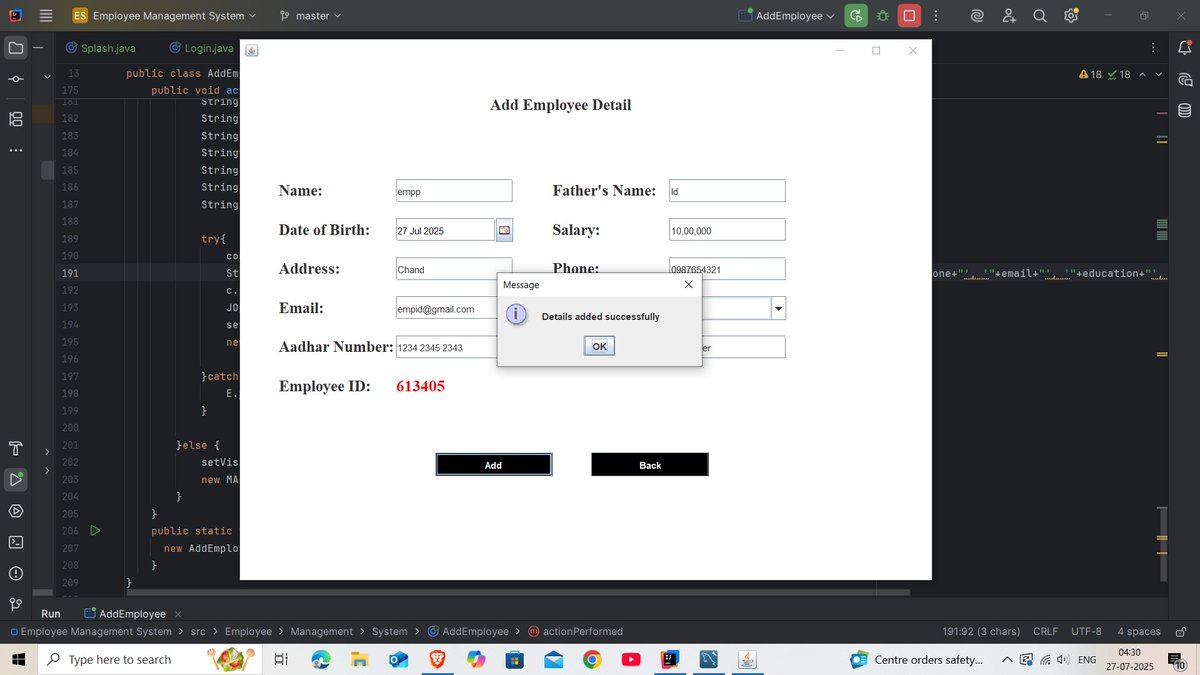Click the read-only lock icon in status bar
The width and height of the screenshot is (1200, 675).
click(x=1181, y=632)
